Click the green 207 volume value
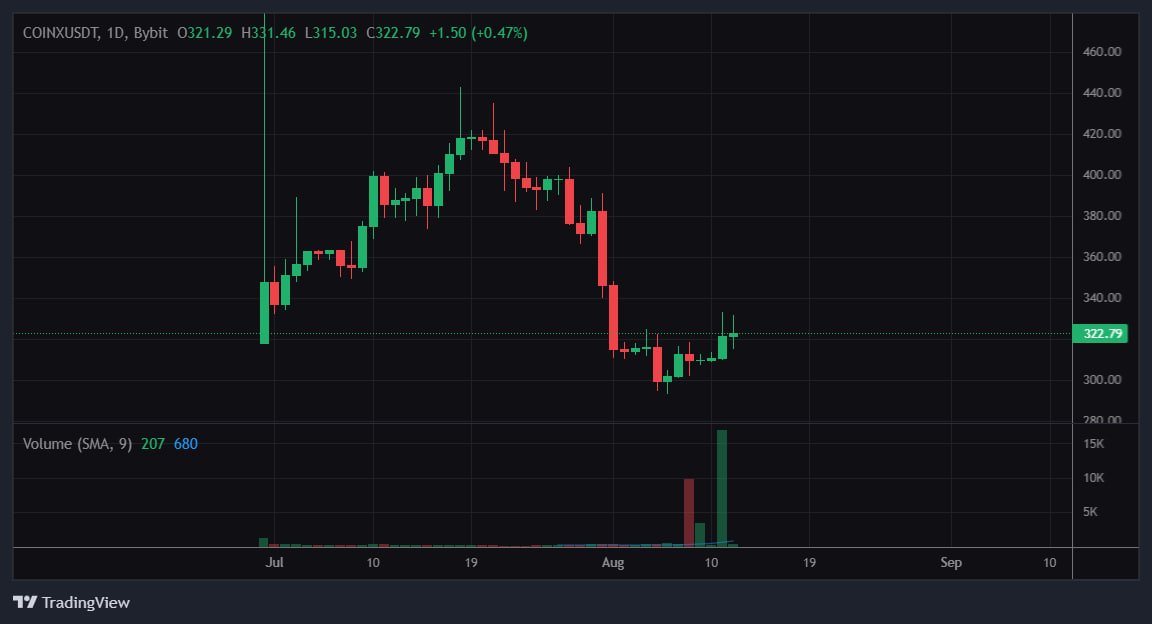Image resolution: width=1152 pixels, height=624 pixels. [153, 443]
